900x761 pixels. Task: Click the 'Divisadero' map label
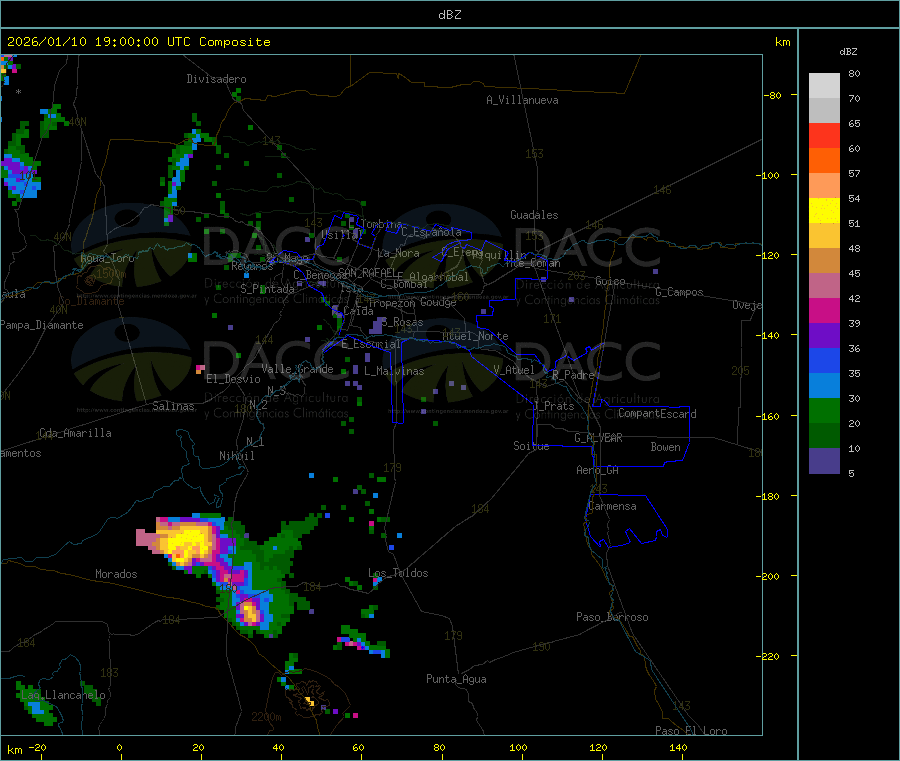[x=216, y=79]
